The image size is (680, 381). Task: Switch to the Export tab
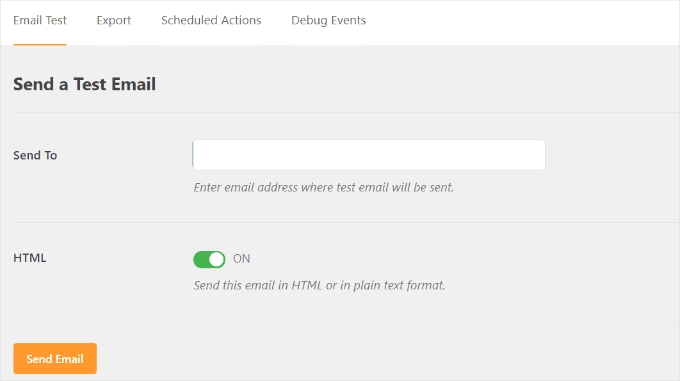point(114,20)
